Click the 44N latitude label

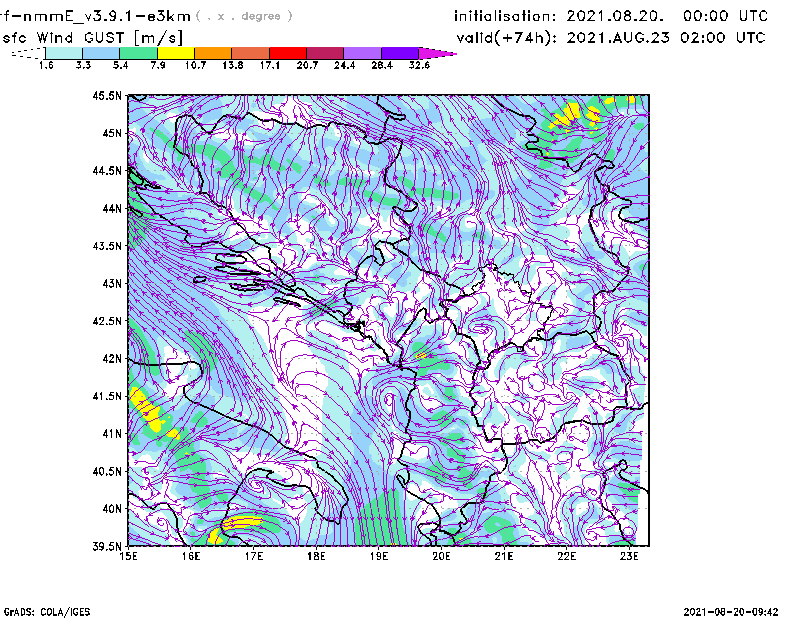point(112,208)
